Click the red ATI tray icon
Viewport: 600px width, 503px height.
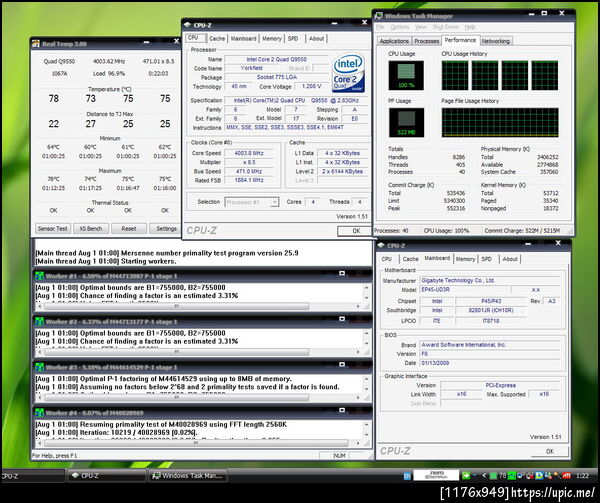566,475
